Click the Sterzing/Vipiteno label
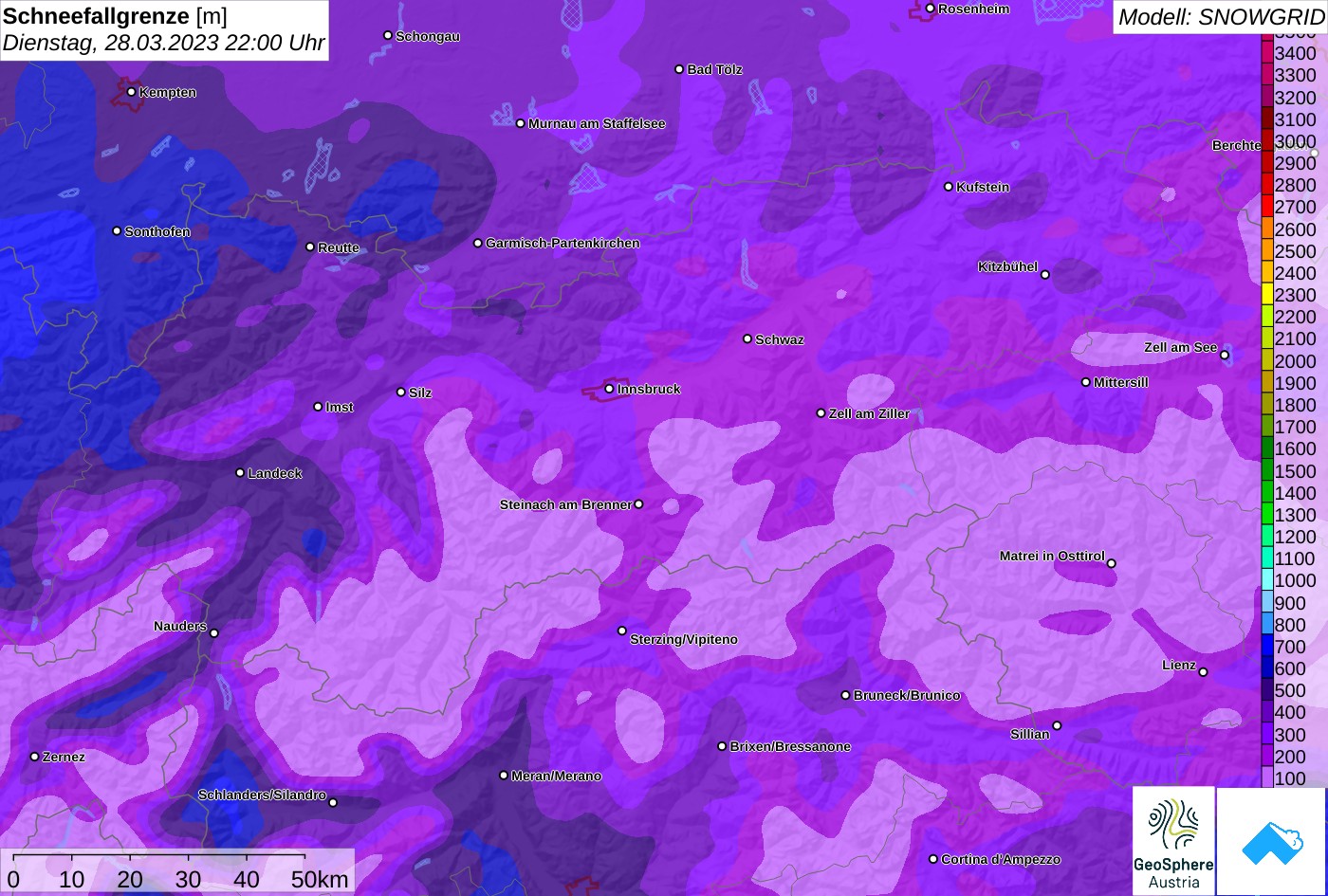Image resolution: width=1328 pixels, height=896 pixels. point(684,640)
